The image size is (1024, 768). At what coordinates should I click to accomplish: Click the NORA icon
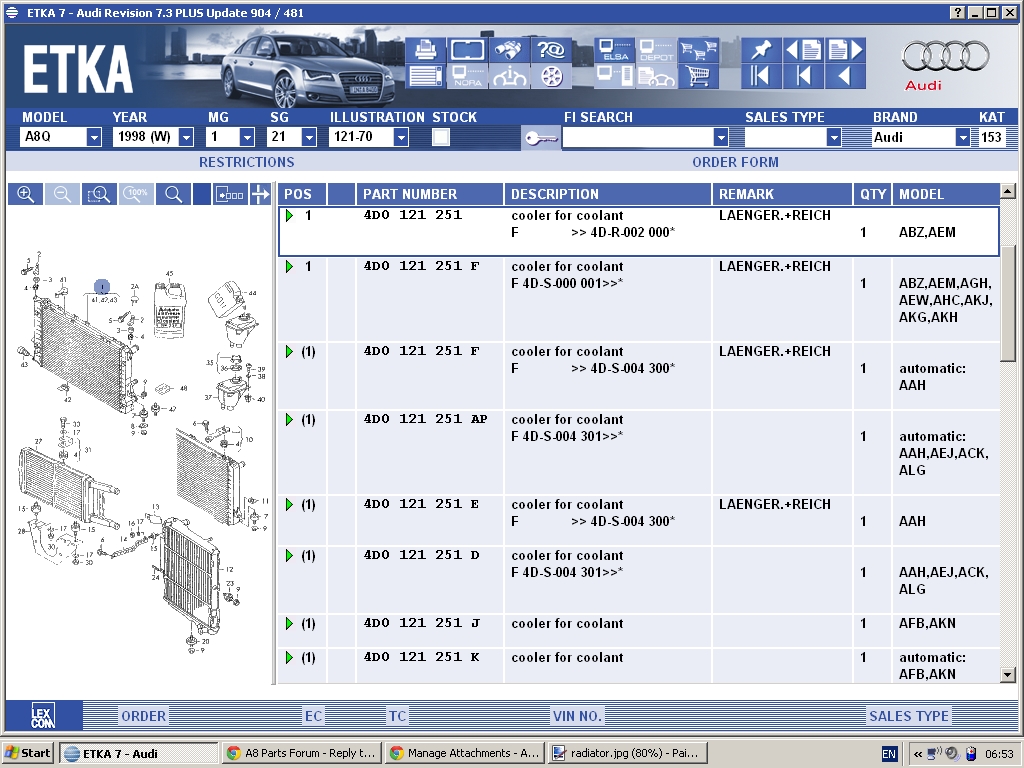click(468, 76)
